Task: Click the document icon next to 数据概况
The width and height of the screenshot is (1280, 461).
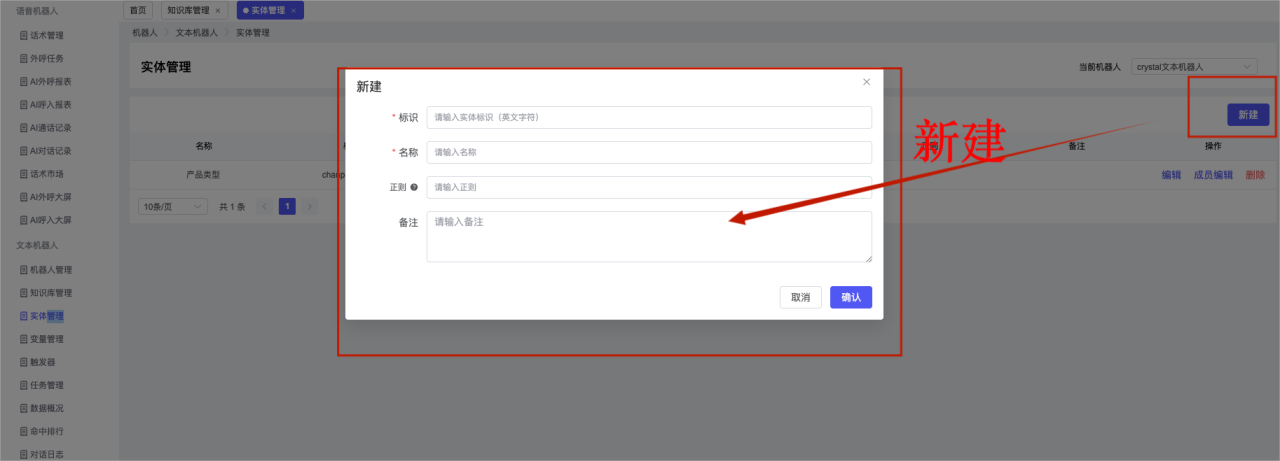Action: pos(24,409)
